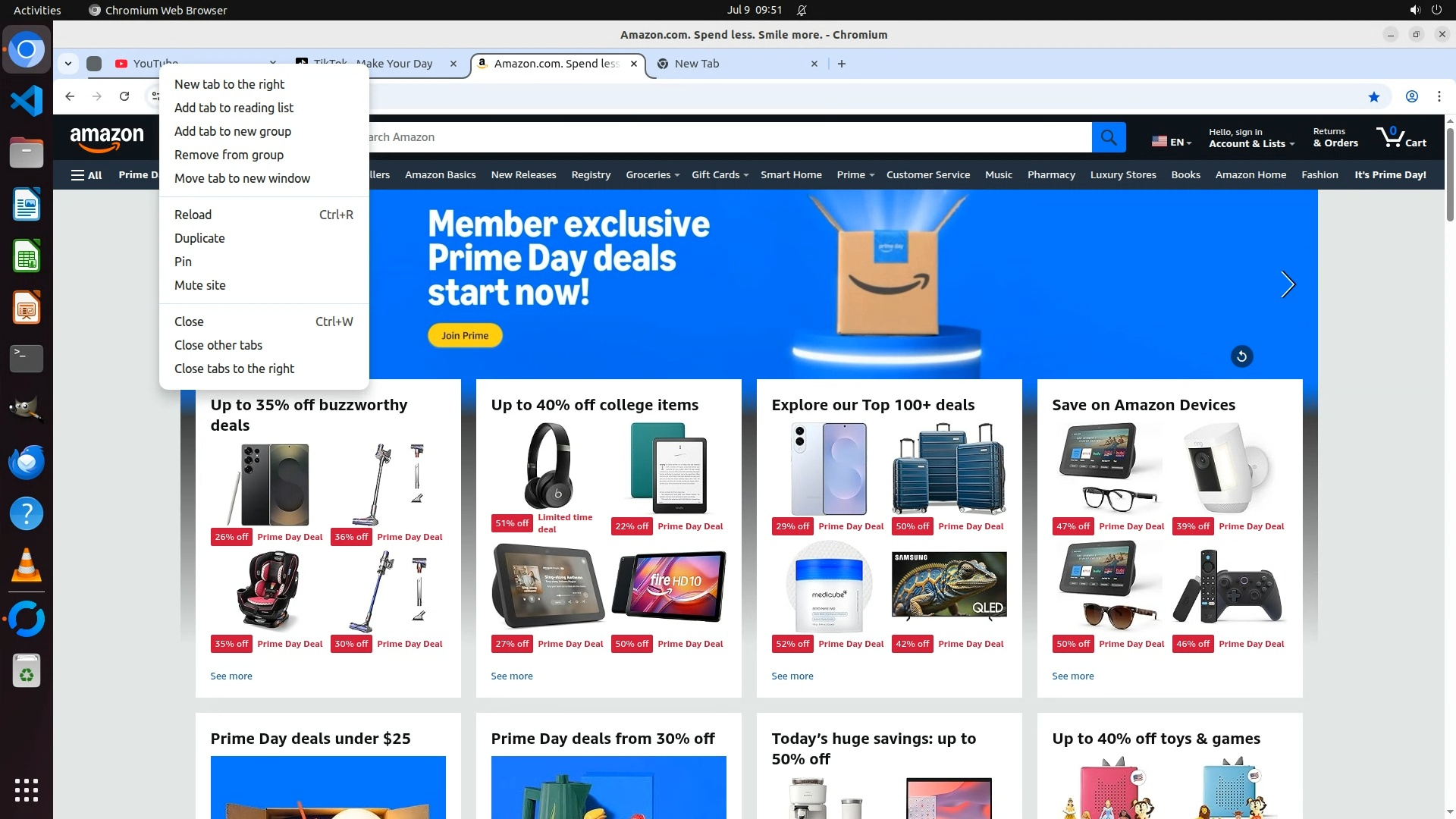Bookmark page using the star icon
This screenshot has height=819, width=1456.
tap(1374, 96)
